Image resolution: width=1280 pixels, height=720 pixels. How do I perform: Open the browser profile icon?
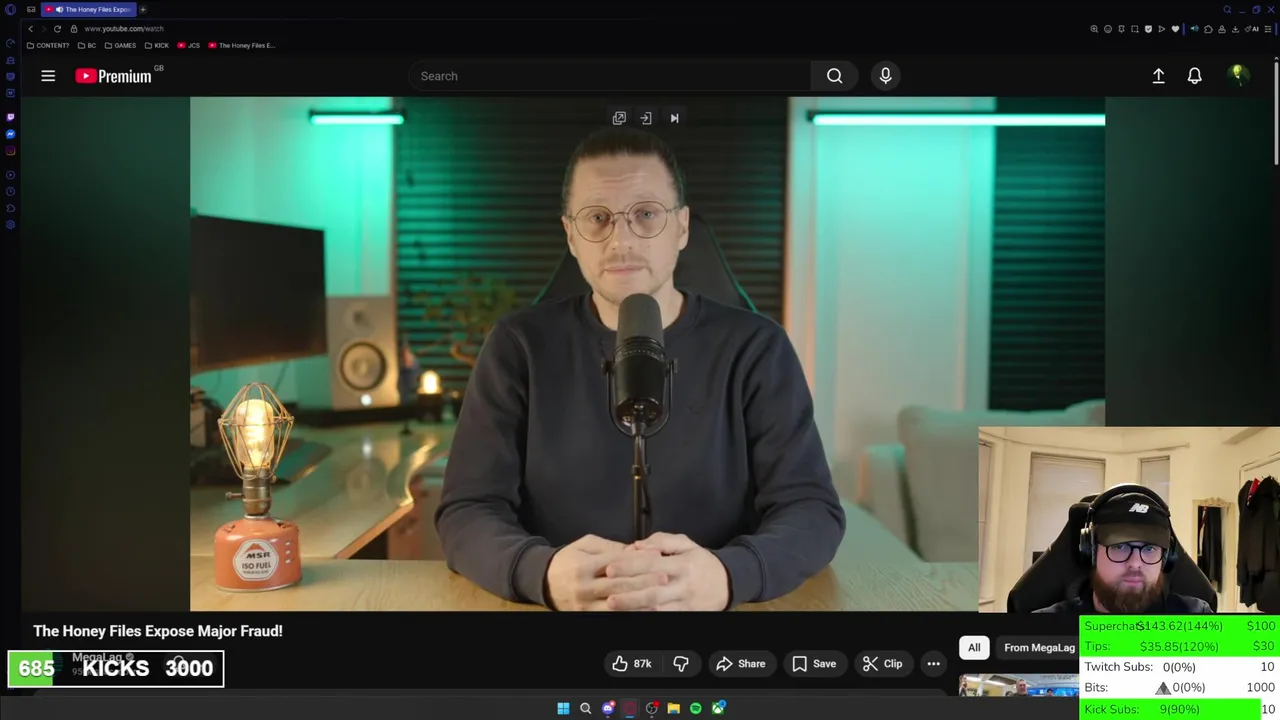click(x=1222, y=29)
